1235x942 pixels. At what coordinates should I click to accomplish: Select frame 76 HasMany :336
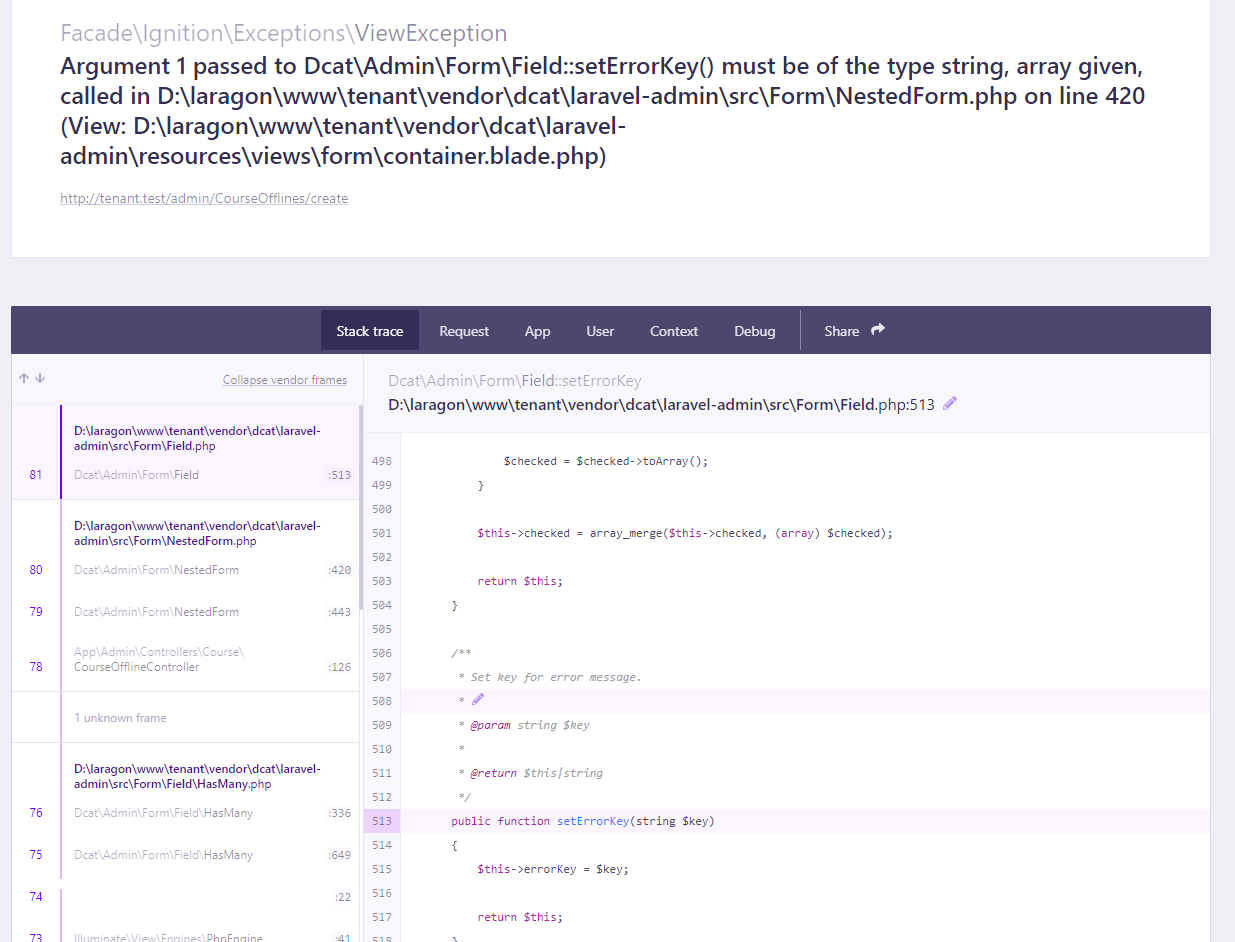coord(185,813)
